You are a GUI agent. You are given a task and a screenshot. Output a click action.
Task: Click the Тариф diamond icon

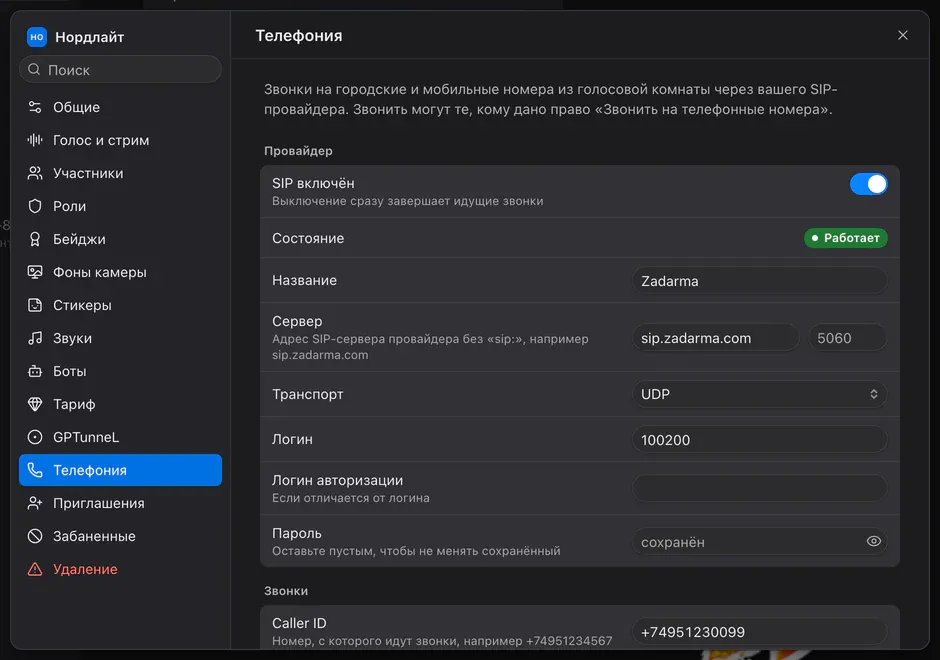click(x=35, y=404)
